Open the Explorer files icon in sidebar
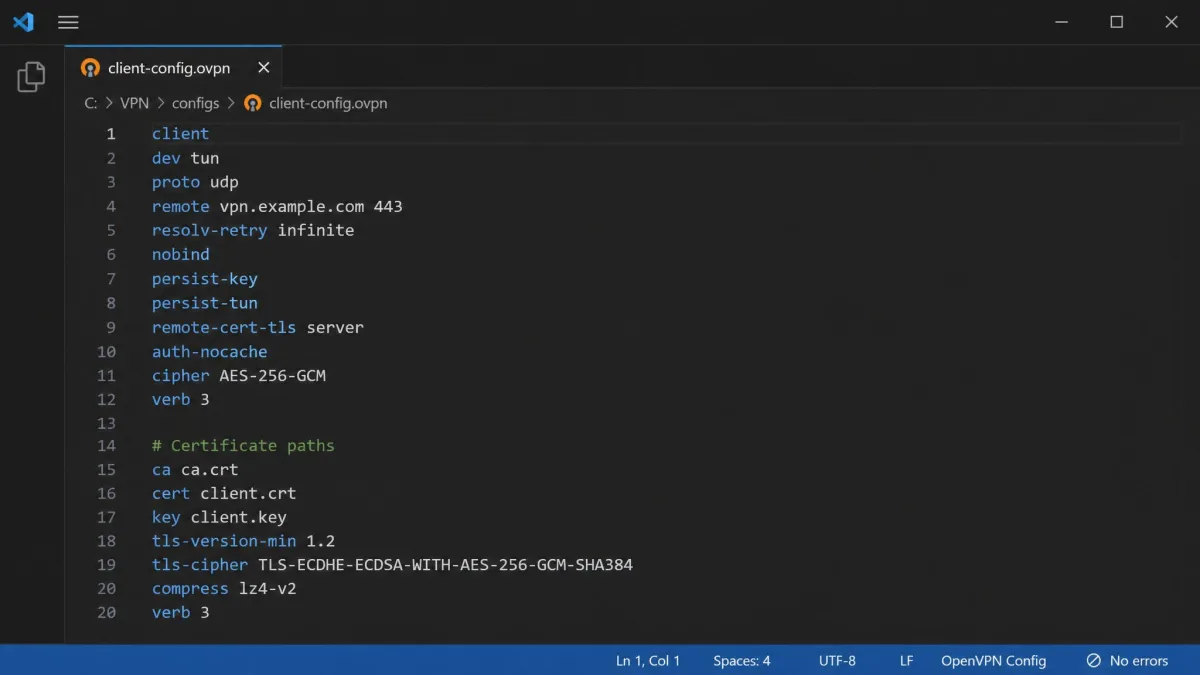Screen dimensions: 1200x675 (x=31, y=77)
